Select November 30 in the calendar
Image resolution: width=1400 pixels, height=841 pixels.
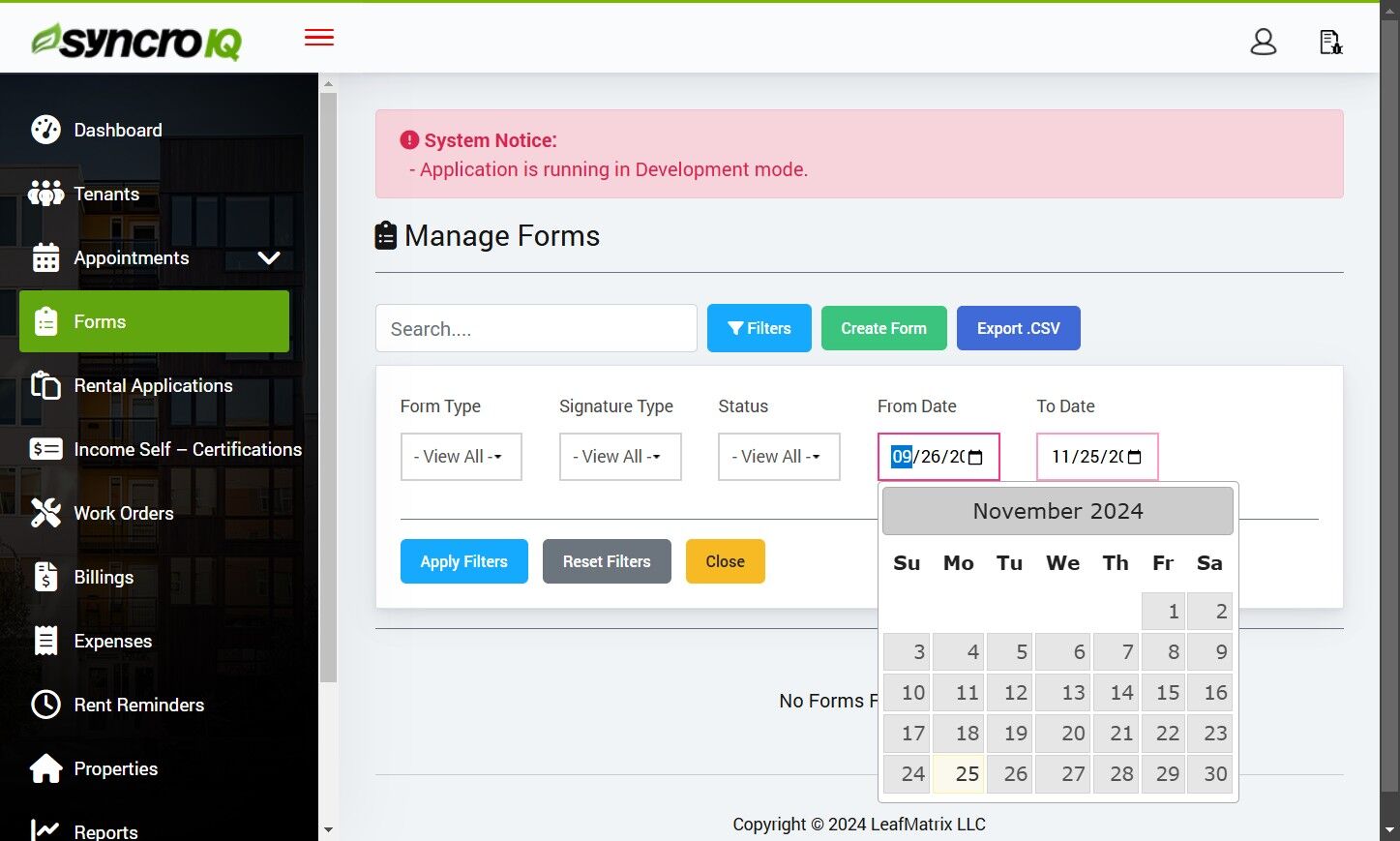[1209, 773]
